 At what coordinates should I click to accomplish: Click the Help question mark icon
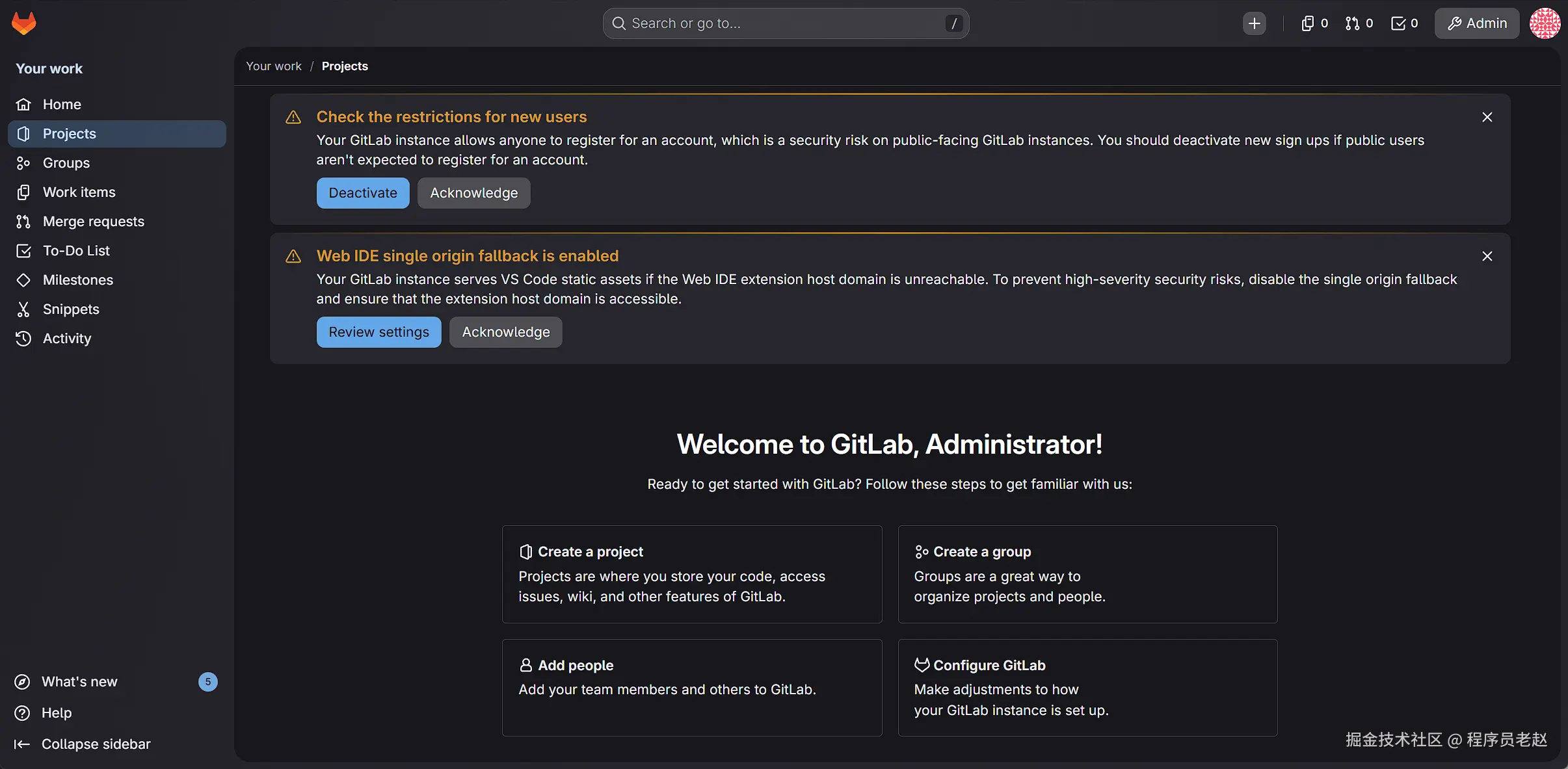click(x=22, y=713)
